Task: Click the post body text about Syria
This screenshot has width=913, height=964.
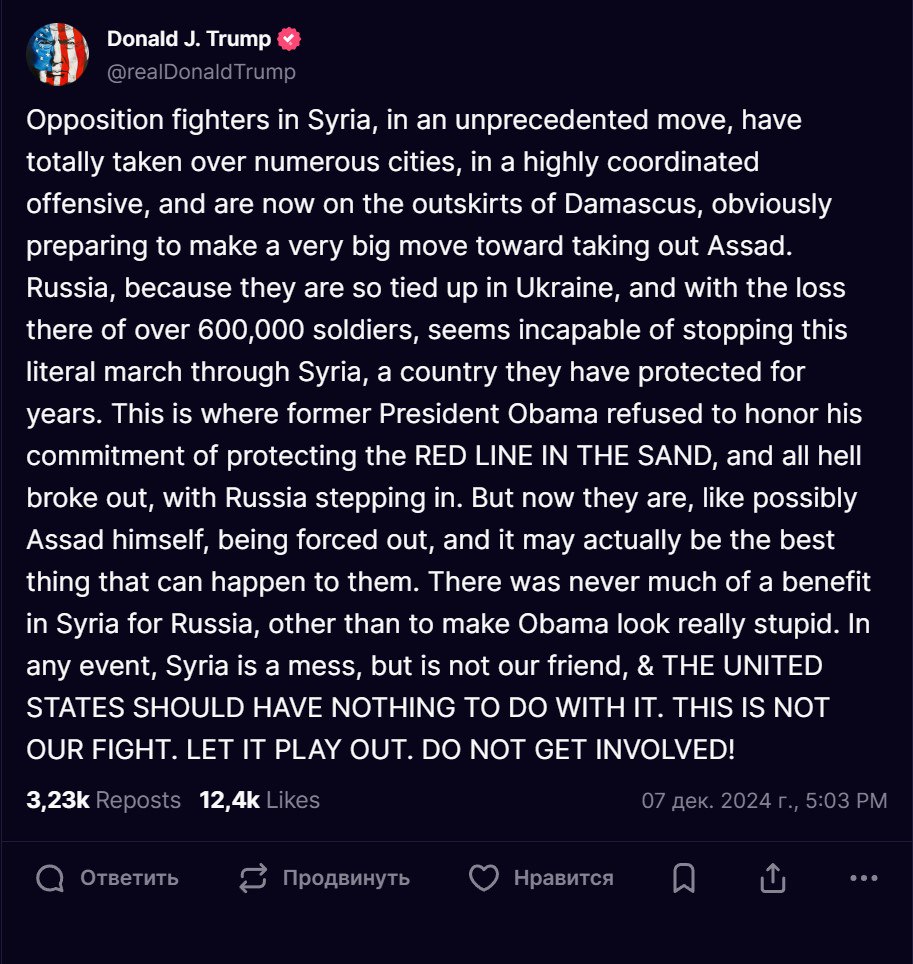Action: click(448, 434)
